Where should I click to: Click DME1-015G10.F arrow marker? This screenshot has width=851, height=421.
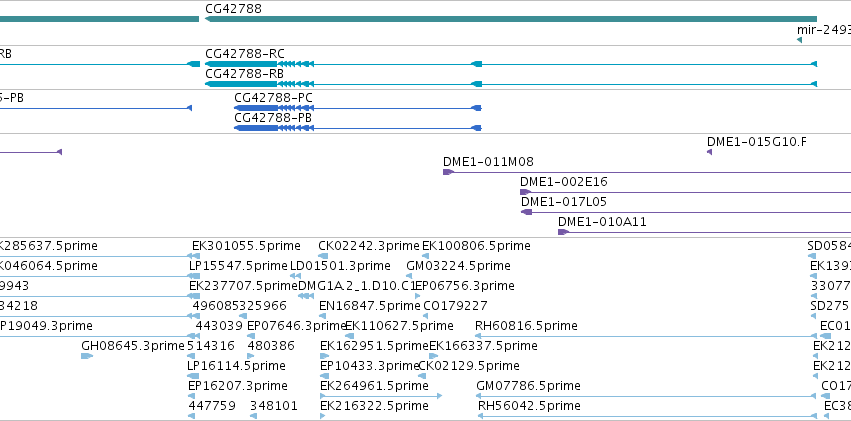tap(709, 152)
